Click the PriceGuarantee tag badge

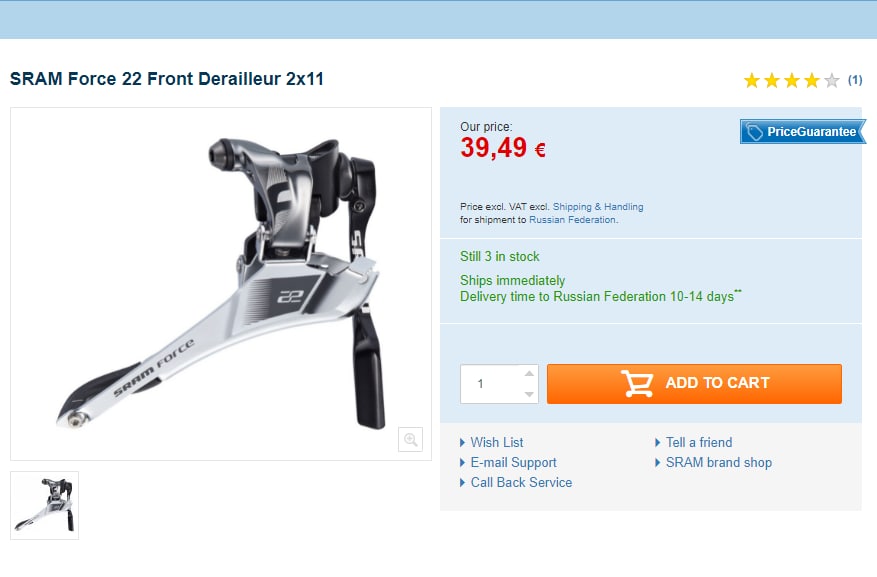[x=803, y=132]
